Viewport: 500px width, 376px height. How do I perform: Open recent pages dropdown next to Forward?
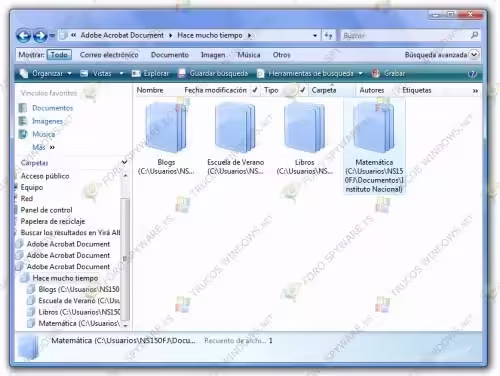tap(52, 35)
